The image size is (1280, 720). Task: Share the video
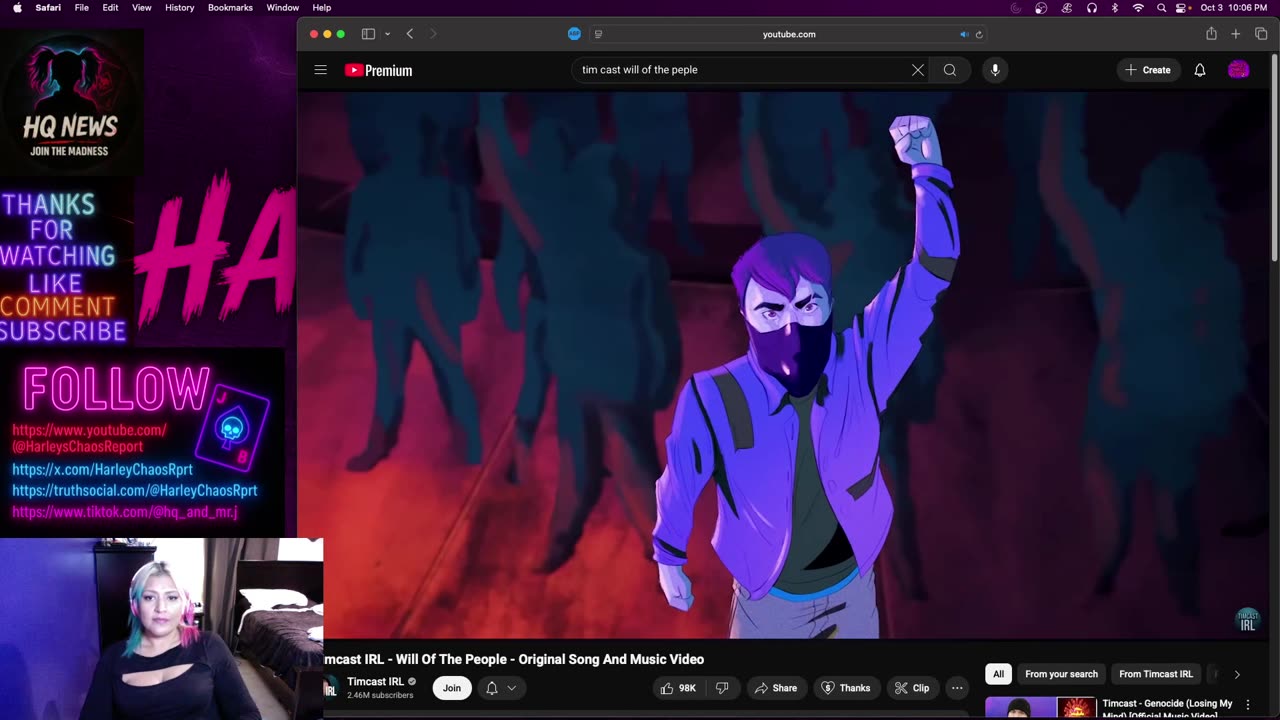(776, 688)
